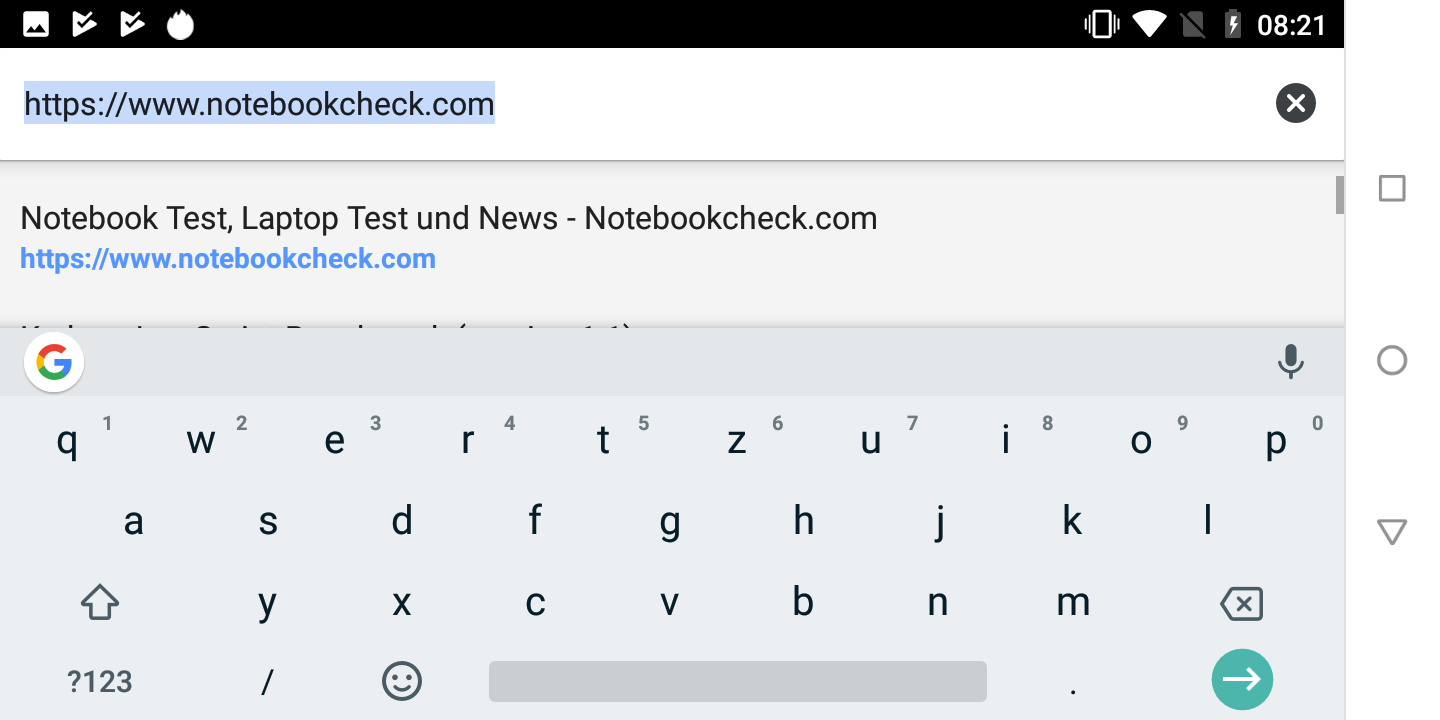Tap the Android back triangle button
The image size is (1440, 720).
1392,532
